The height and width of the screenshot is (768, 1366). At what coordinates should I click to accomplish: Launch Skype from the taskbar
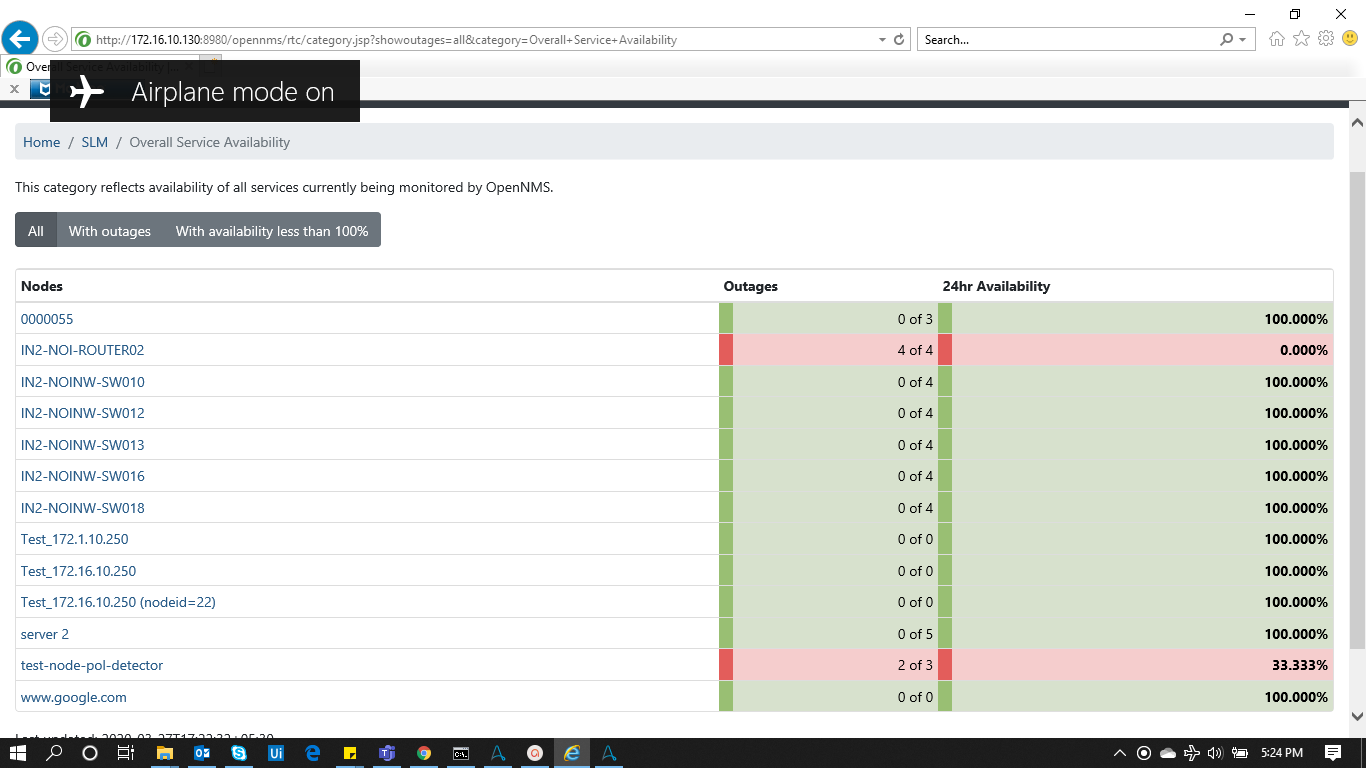(x=239, y=753)
